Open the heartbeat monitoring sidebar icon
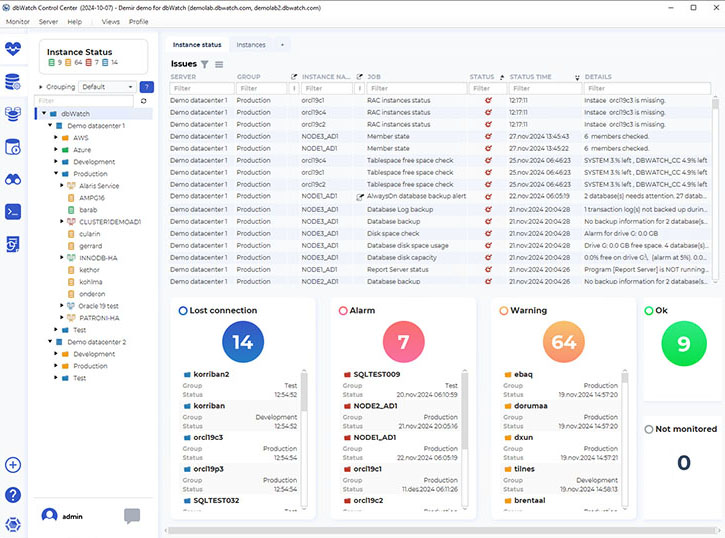The height and width of the screenshot is (538, 725). pyautogui.click(x=13, y=49)
